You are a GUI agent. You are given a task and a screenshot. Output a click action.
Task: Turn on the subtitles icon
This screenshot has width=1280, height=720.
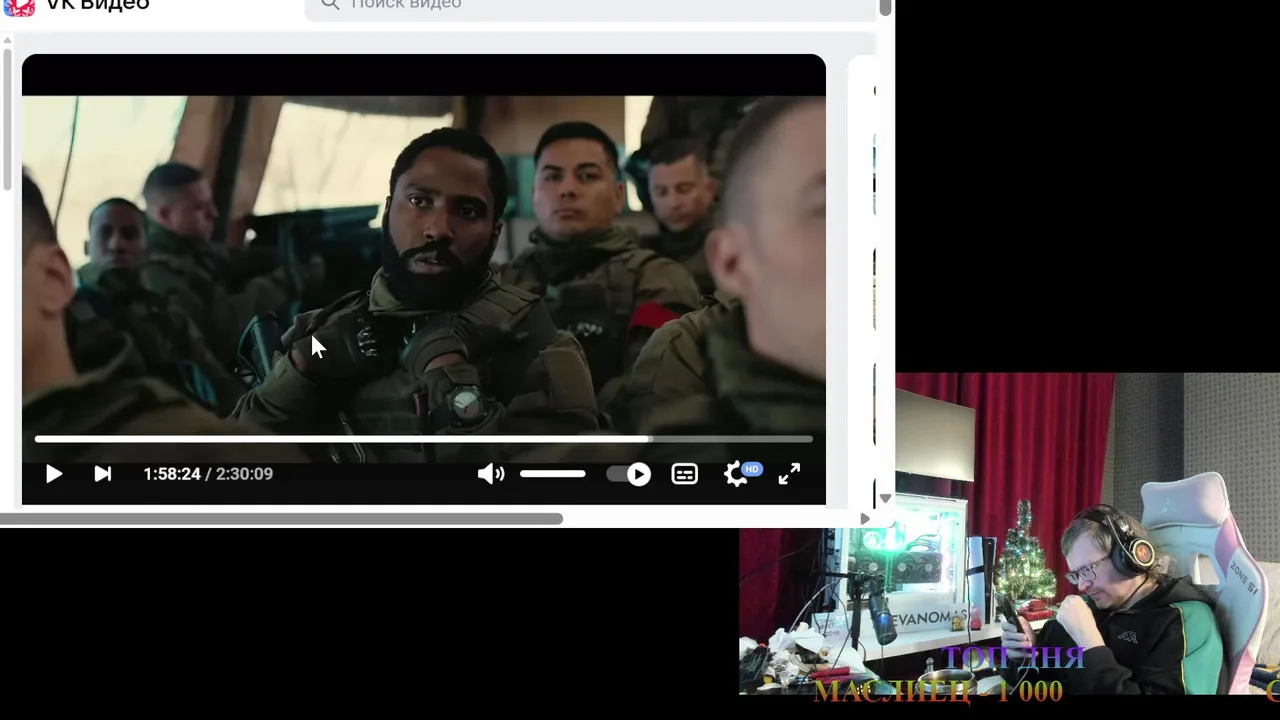tap(684, 474)
